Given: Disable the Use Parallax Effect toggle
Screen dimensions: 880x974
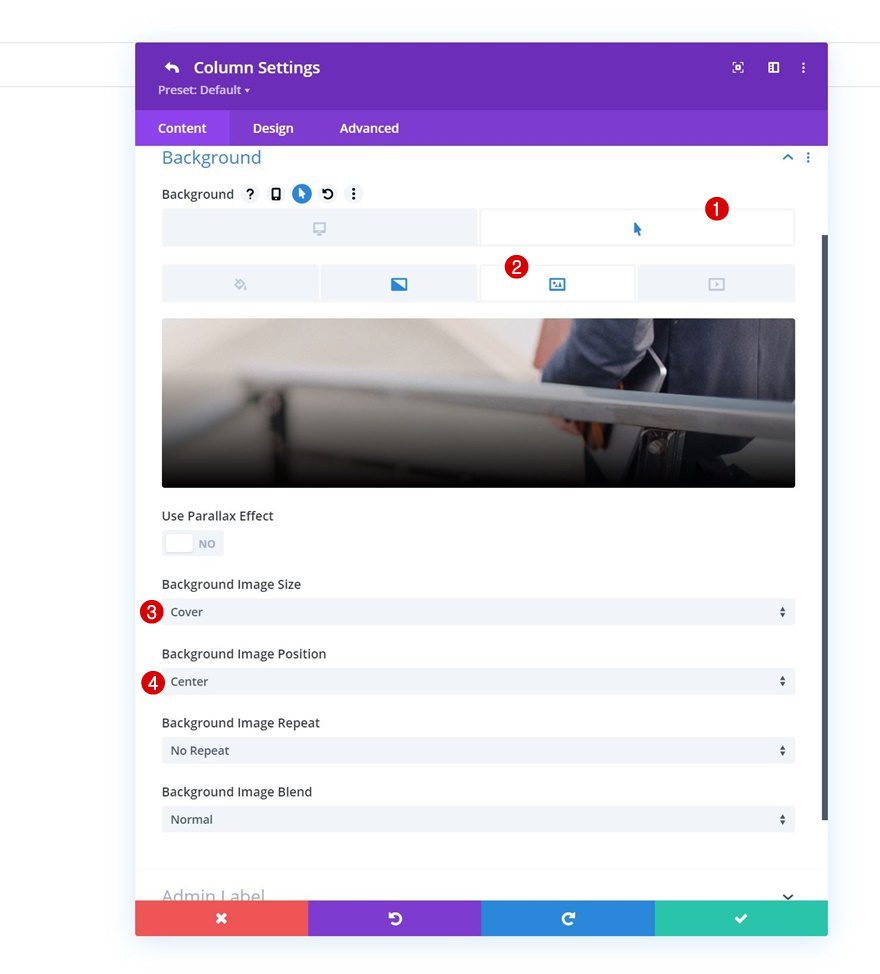Looking at the screenshot, I should tap(192, 543).
